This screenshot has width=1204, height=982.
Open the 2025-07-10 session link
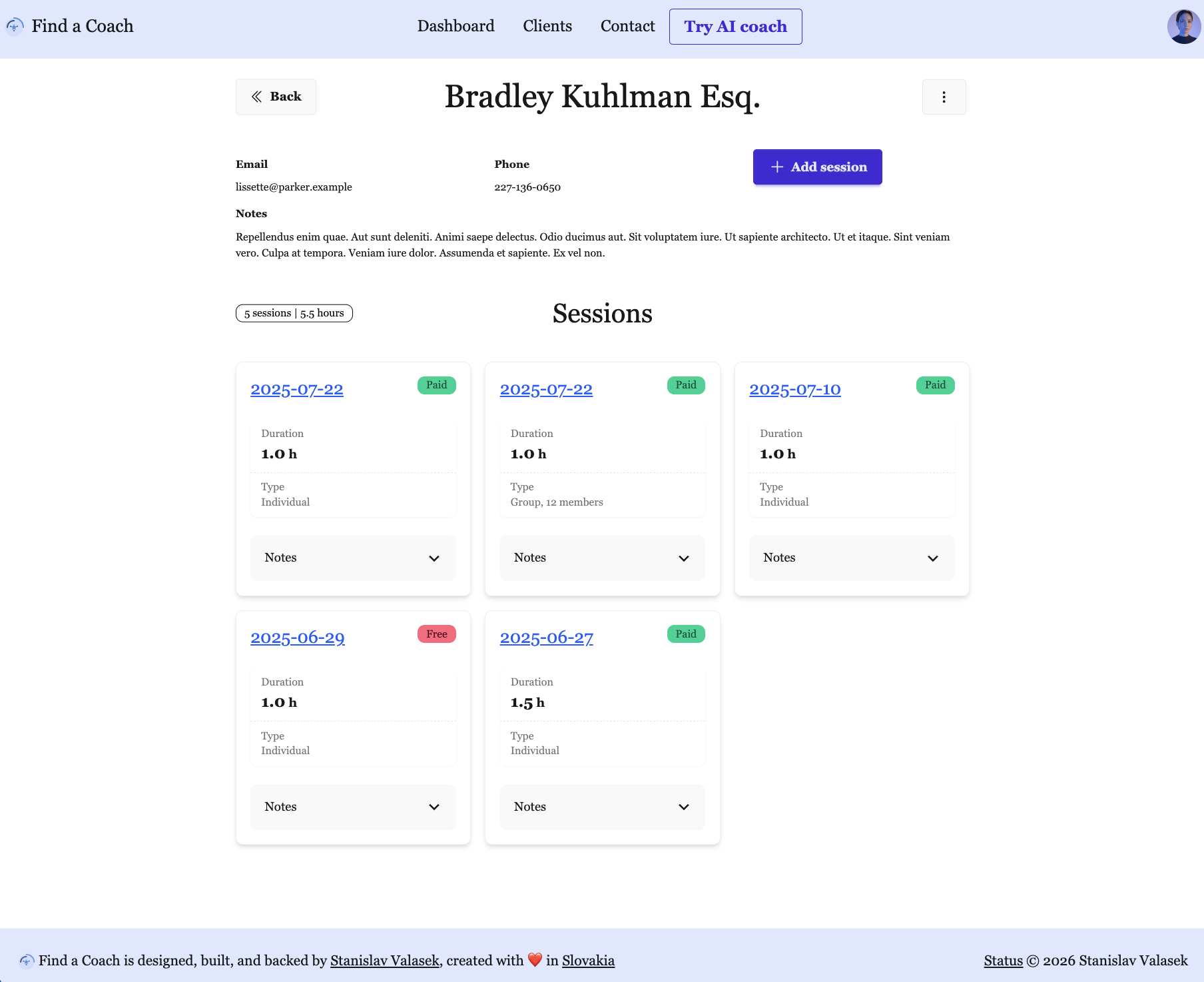[x=794, y=390]
